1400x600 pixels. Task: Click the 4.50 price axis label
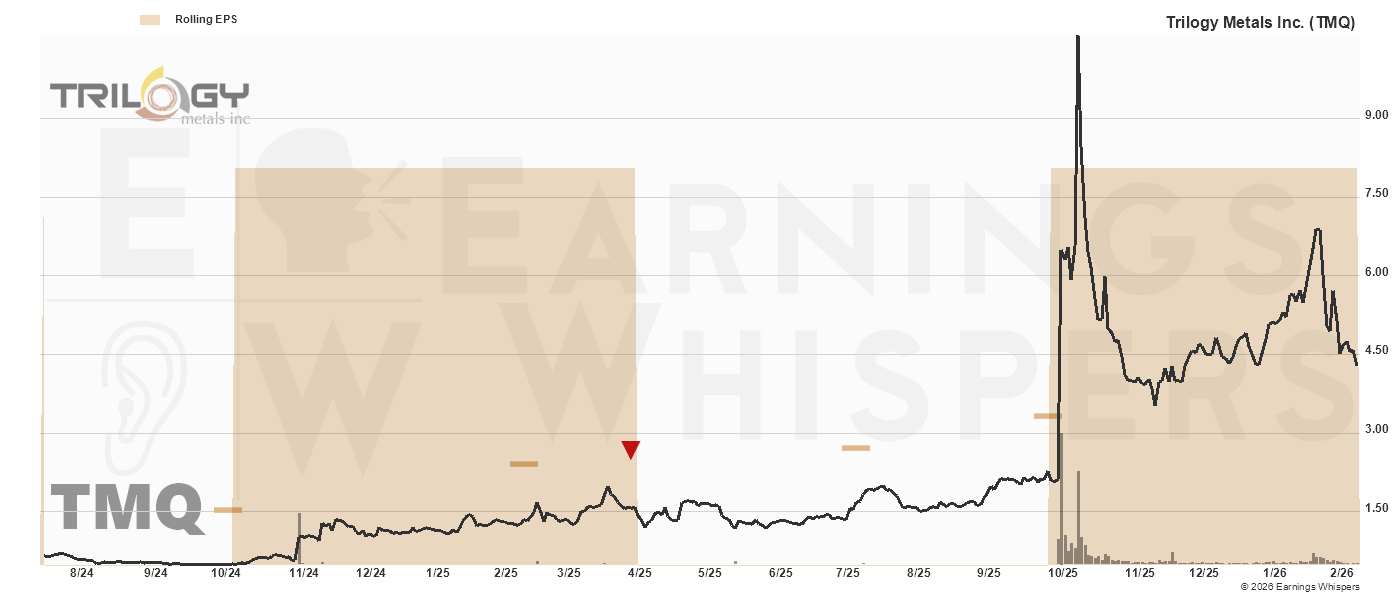[1377, 350]
